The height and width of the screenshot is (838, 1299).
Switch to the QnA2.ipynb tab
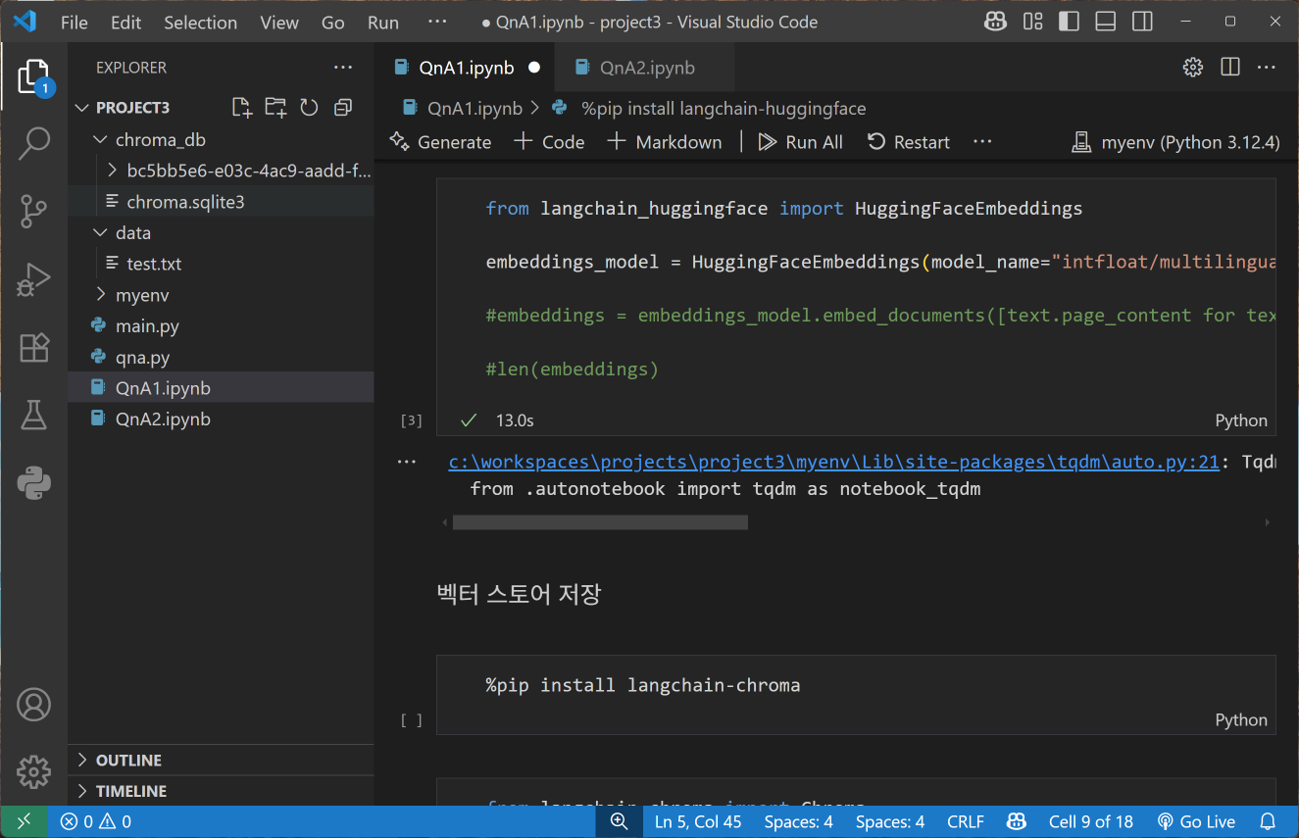tap(644, 67)
